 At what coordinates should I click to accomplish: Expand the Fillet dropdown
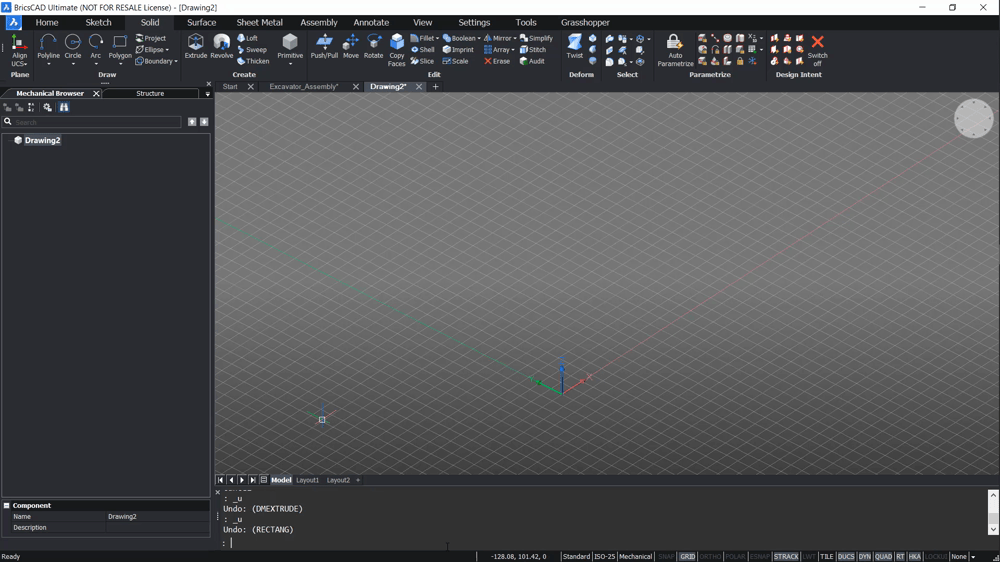click(x=438, y=38)
